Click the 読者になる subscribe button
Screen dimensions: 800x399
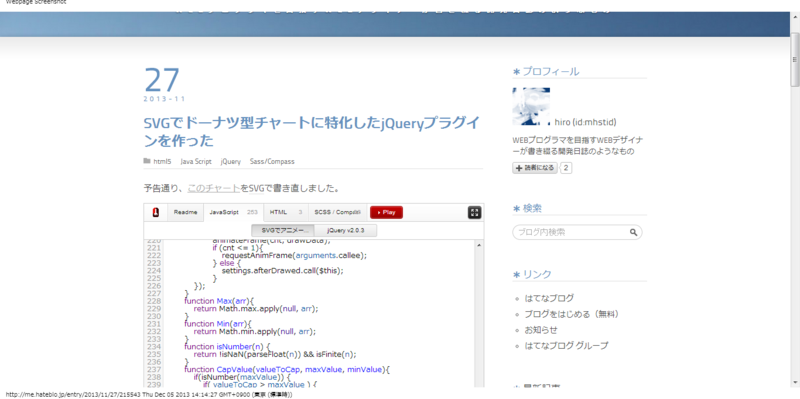click(535, 168)
